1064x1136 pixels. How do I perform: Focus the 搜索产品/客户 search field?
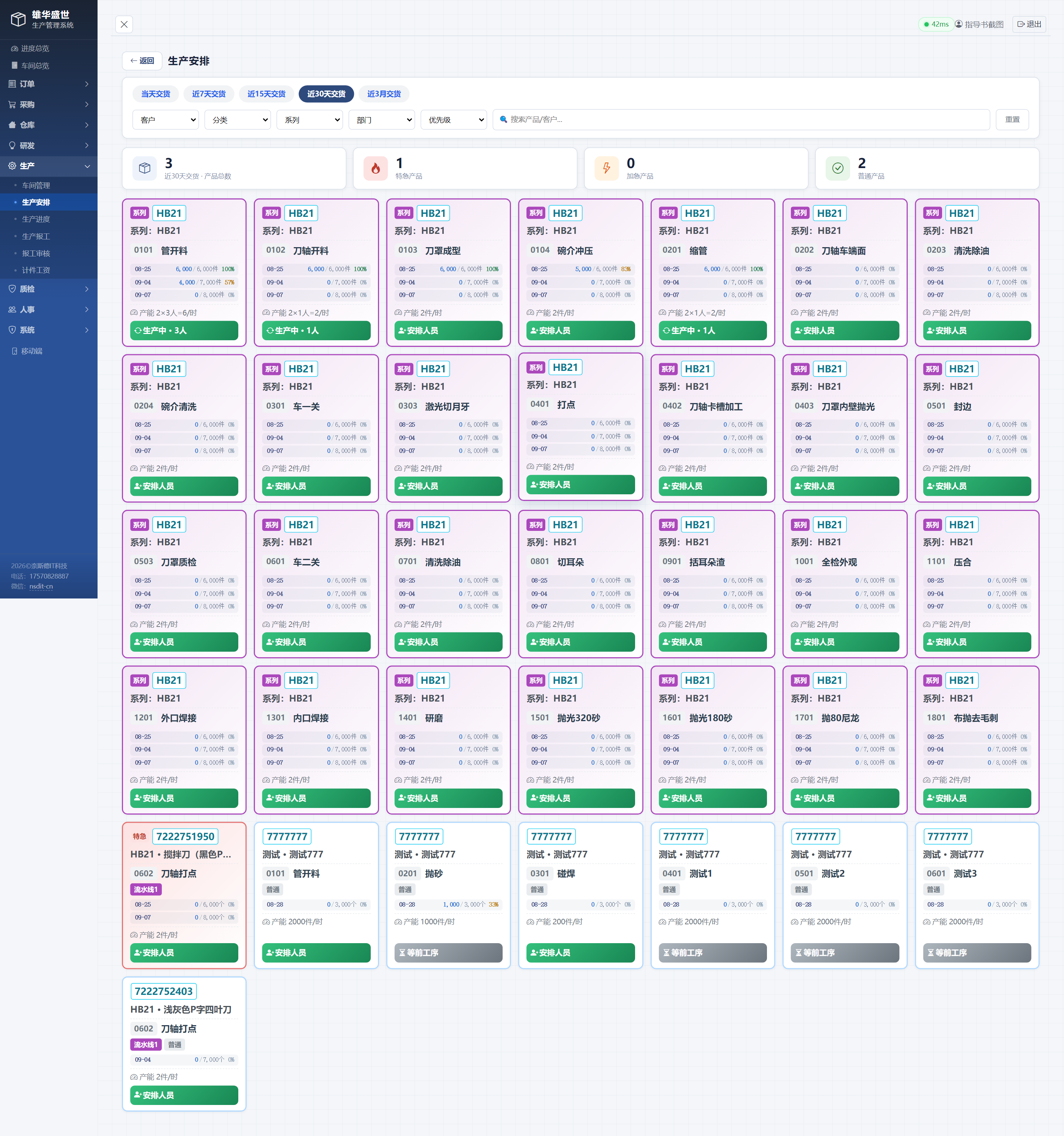point(741,120)
